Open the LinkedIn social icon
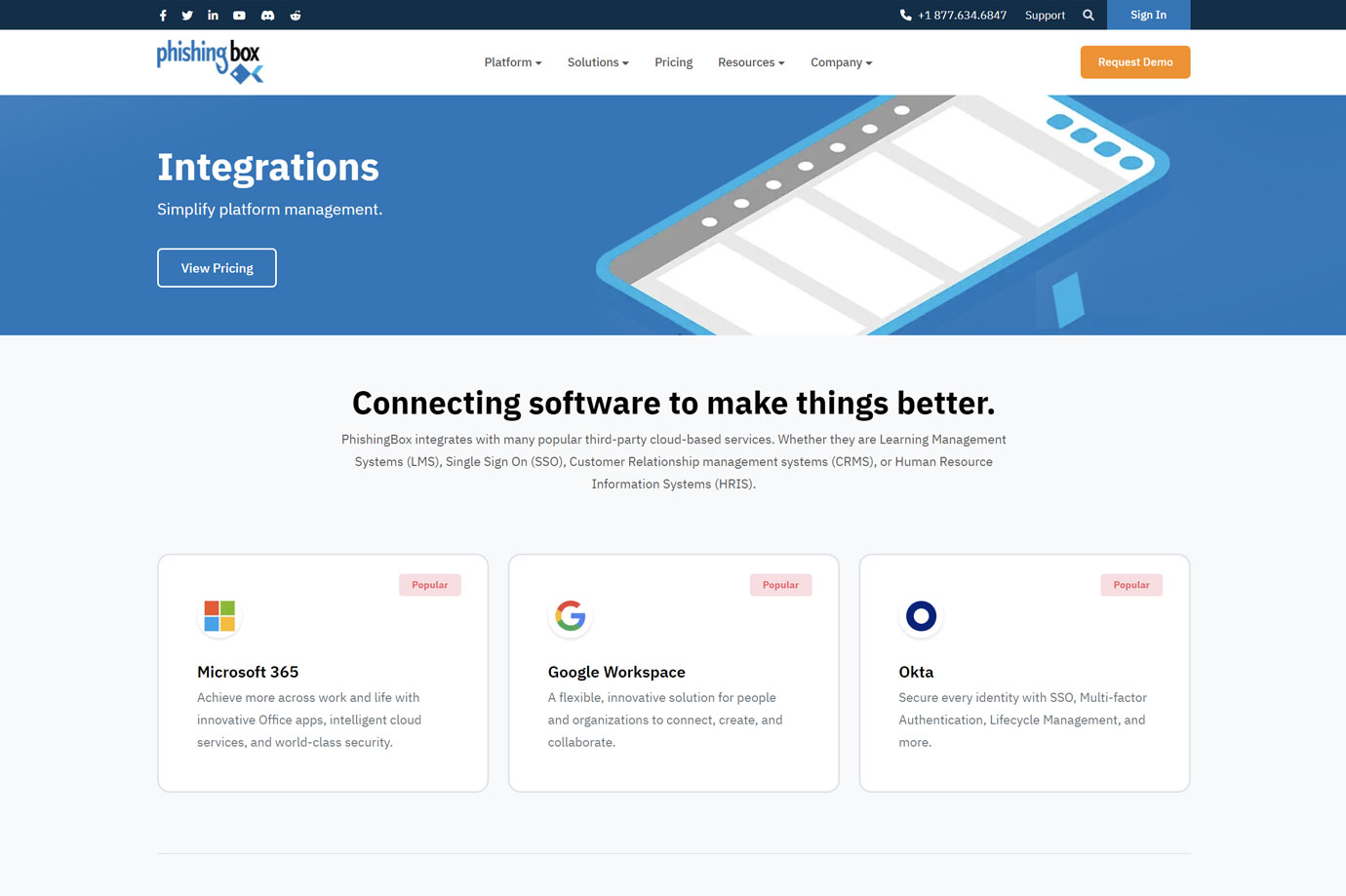Viewport: 1346px width, 896px height. point(213,15)
